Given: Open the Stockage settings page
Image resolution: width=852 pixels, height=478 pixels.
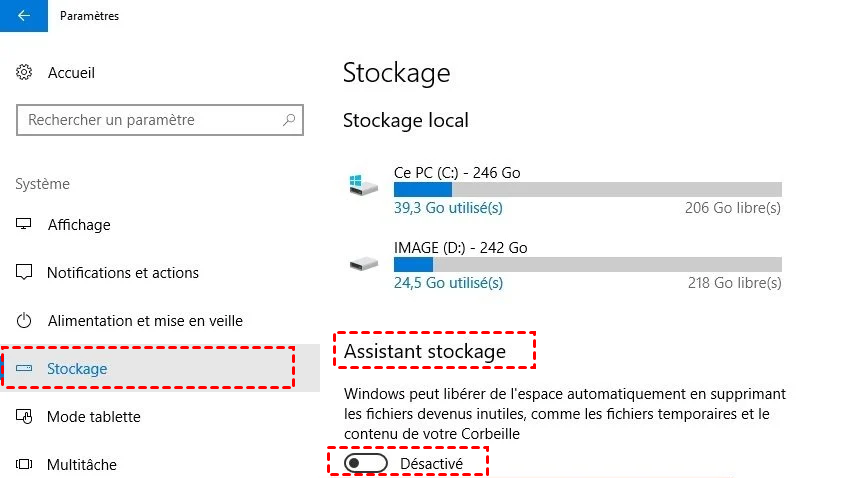Looking at the screenshot, I should pos(77,369).
